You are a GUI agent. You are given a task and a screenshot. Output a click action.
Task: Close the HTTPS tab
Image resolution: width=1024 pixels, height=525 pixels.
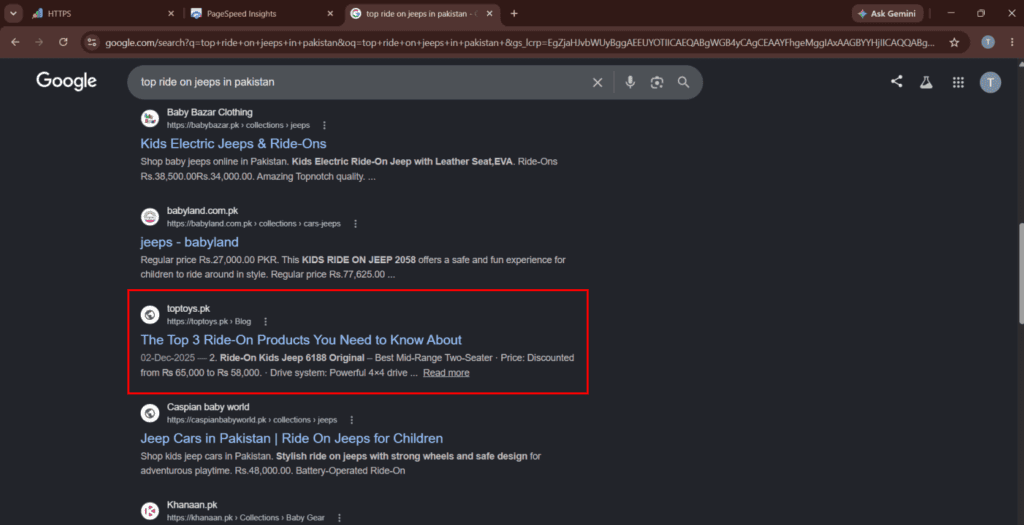pos(171,13)
